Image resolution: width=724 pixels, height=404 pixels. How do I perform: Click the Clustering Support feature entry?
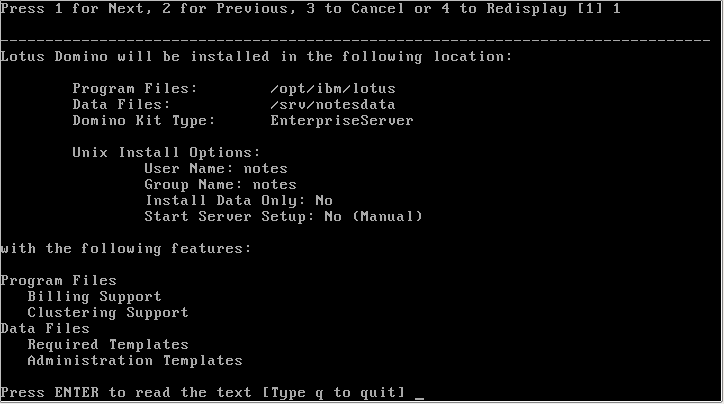tap(108, 313)
